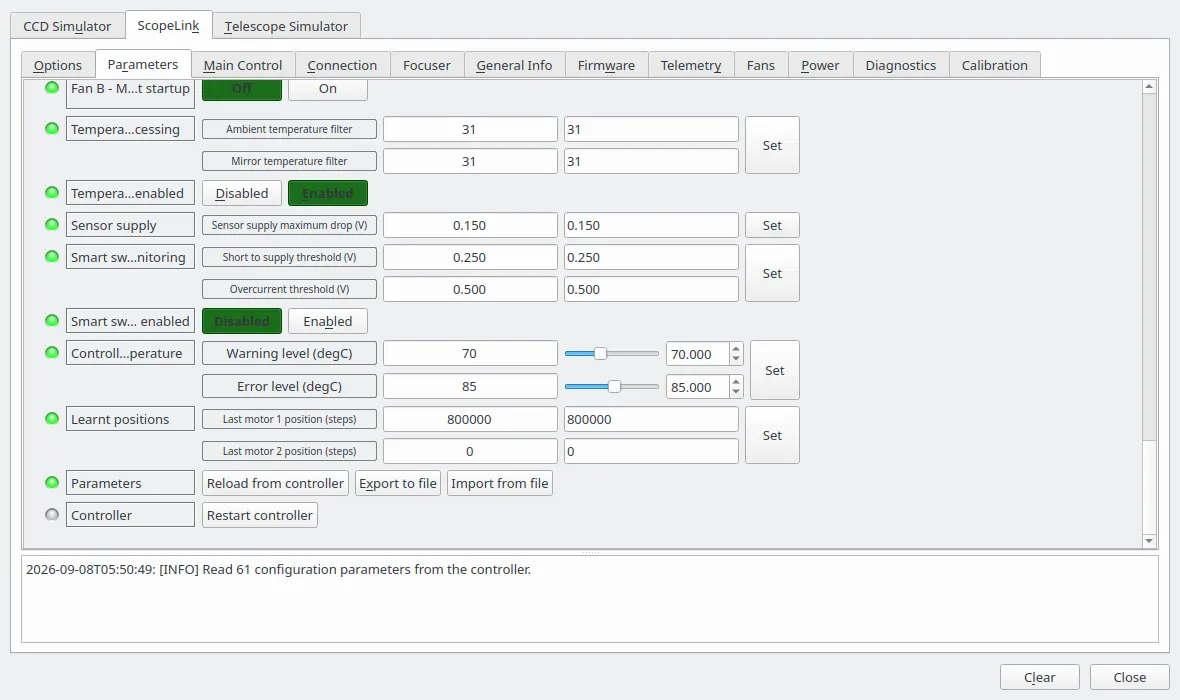The width and height of the screenshot is (1180, 700).
Task: Click the Temperature enabled green status LED
Action: pos(52,192)
